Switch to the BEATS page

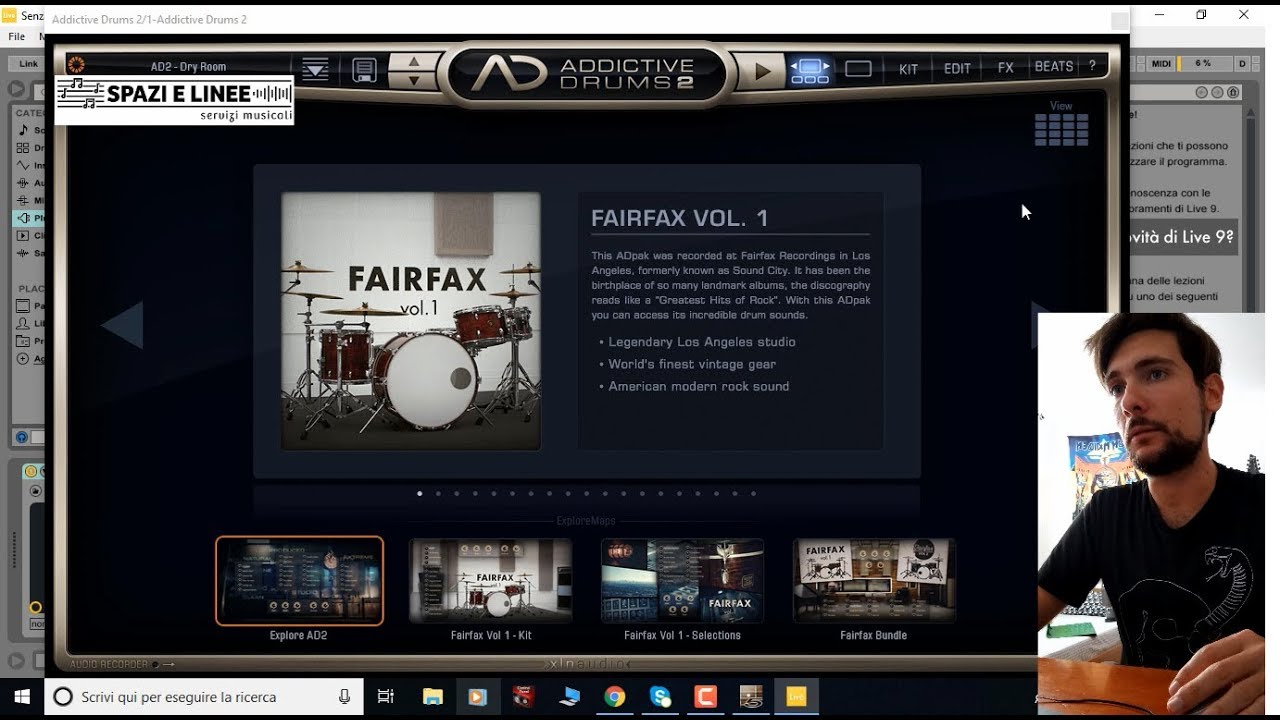click(1053, 67)
